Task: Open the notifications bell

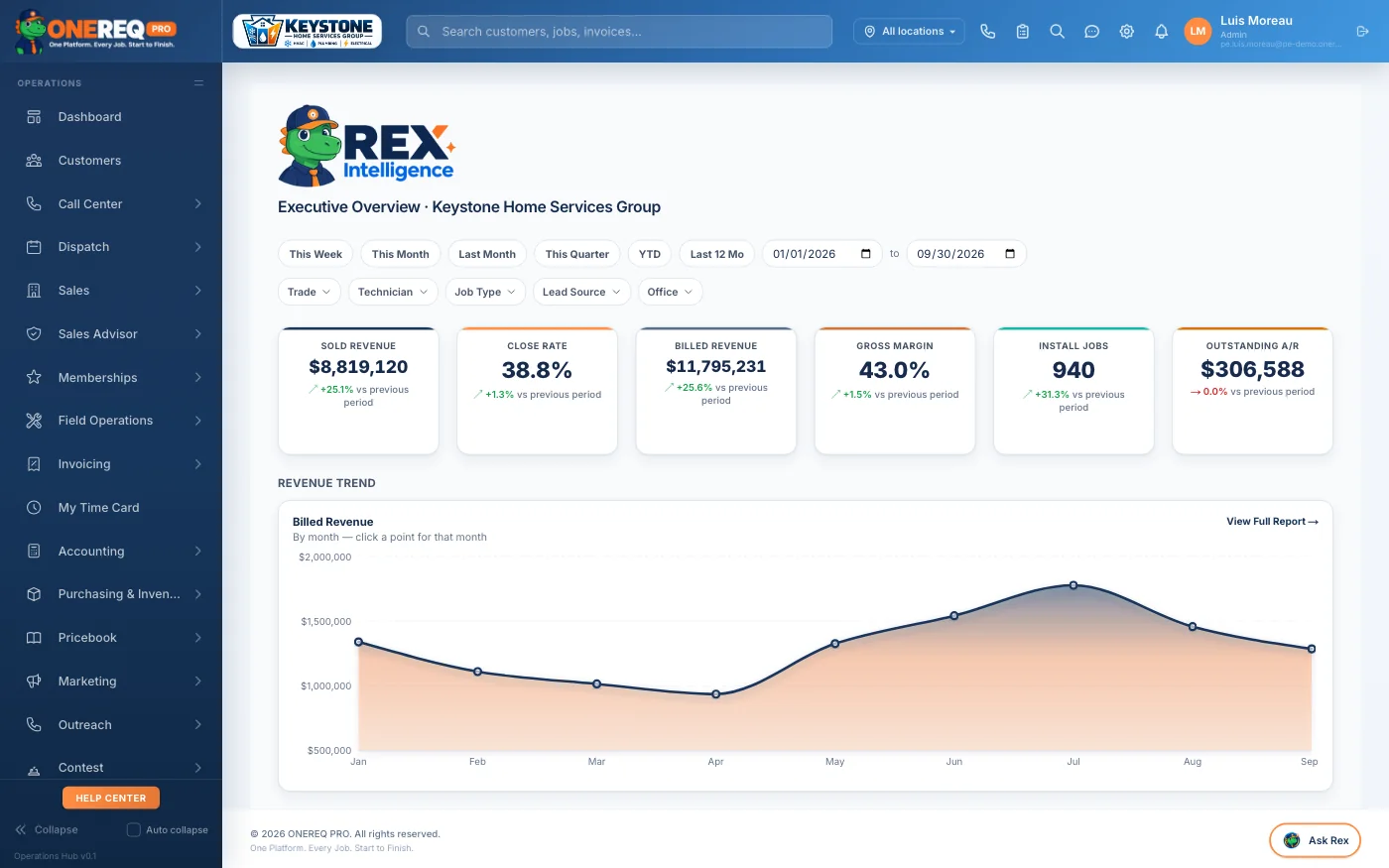Action: click(x=1162, y=32)
